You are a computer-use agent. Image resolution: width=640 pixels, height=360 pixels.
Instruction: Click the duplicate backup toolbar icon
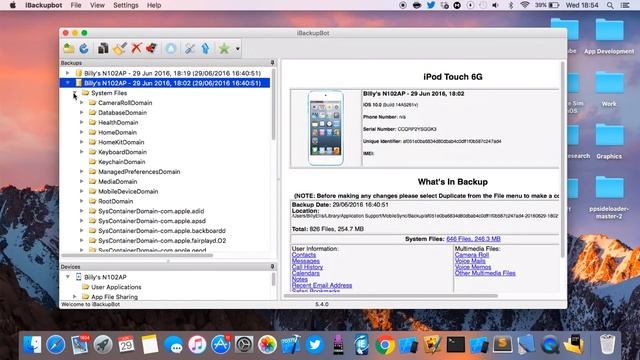103,49
